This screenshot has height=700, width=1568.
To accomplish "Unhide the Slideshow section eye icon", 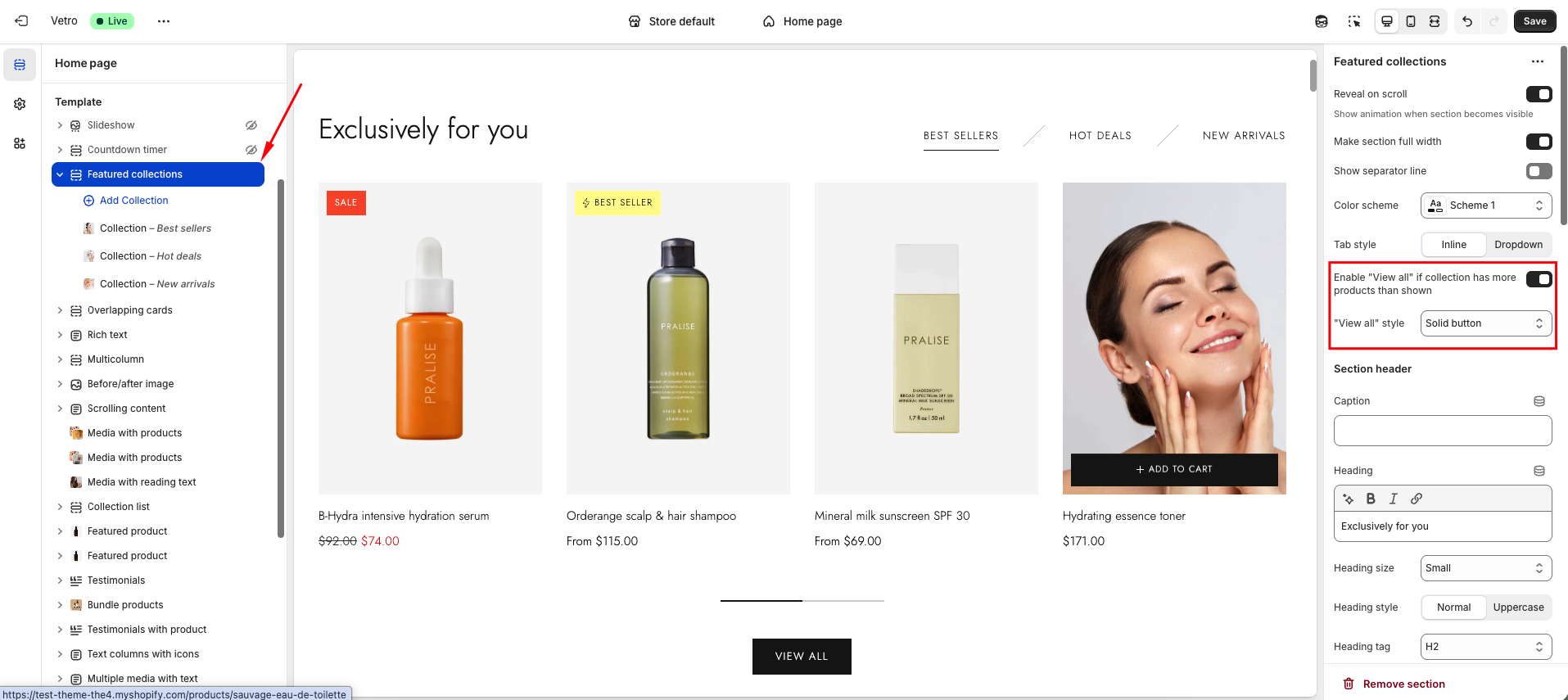I will pyautogui.click(x=251, y=125).
